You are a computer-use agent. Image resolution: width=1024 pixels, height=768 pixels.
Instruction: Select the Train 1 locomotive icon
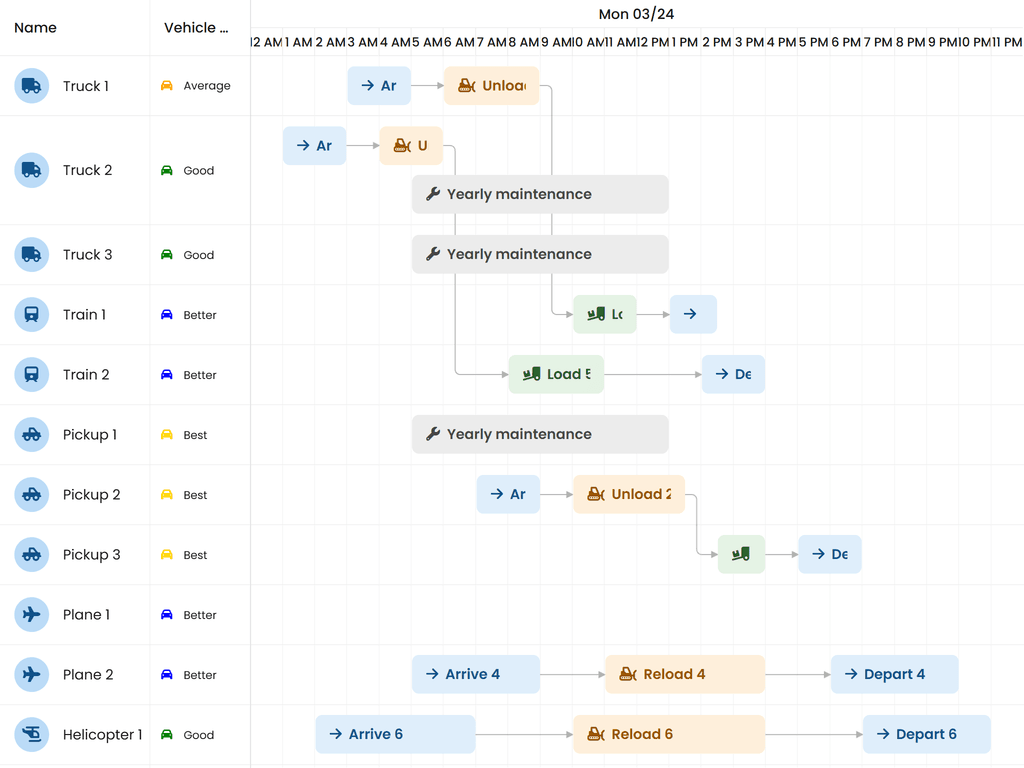click(x=31, y=314)
